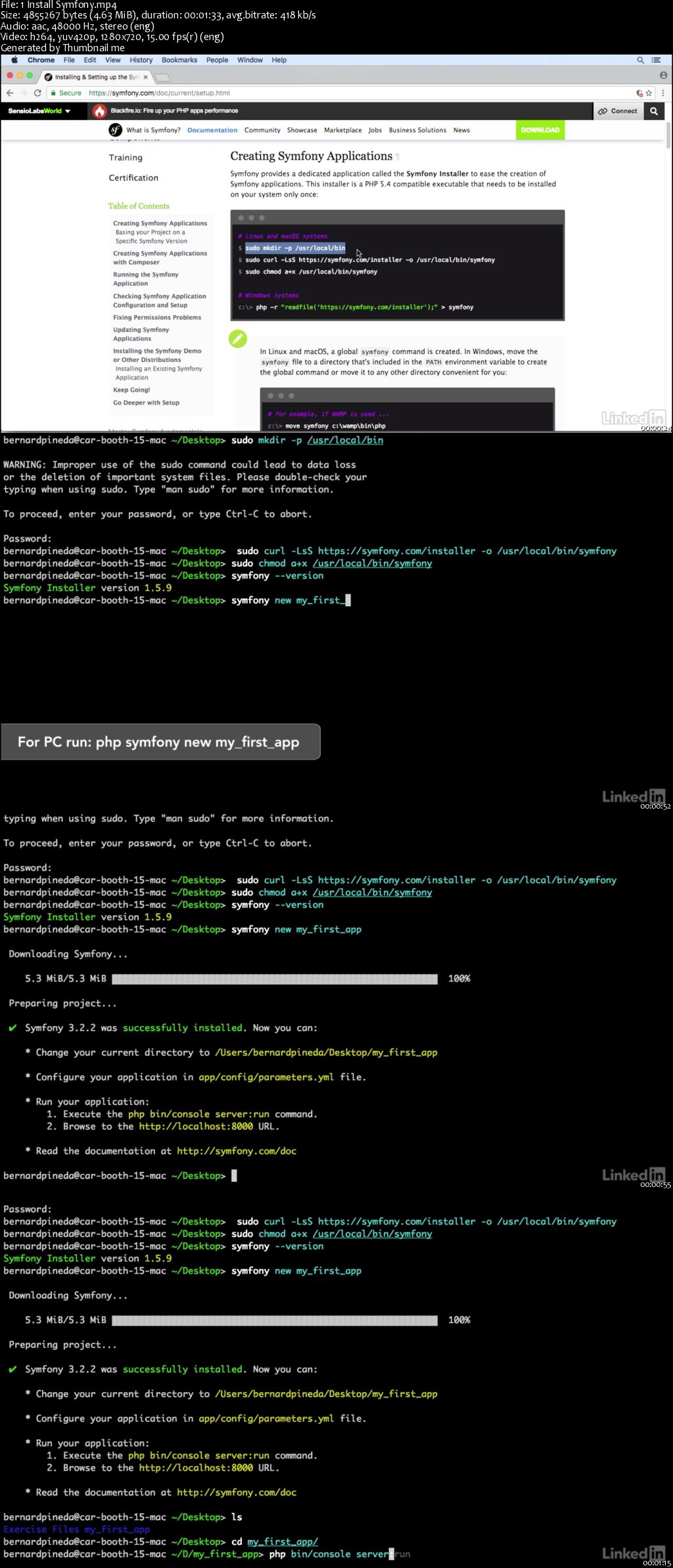Open the Chrome application menu

[x=41, y=60]
